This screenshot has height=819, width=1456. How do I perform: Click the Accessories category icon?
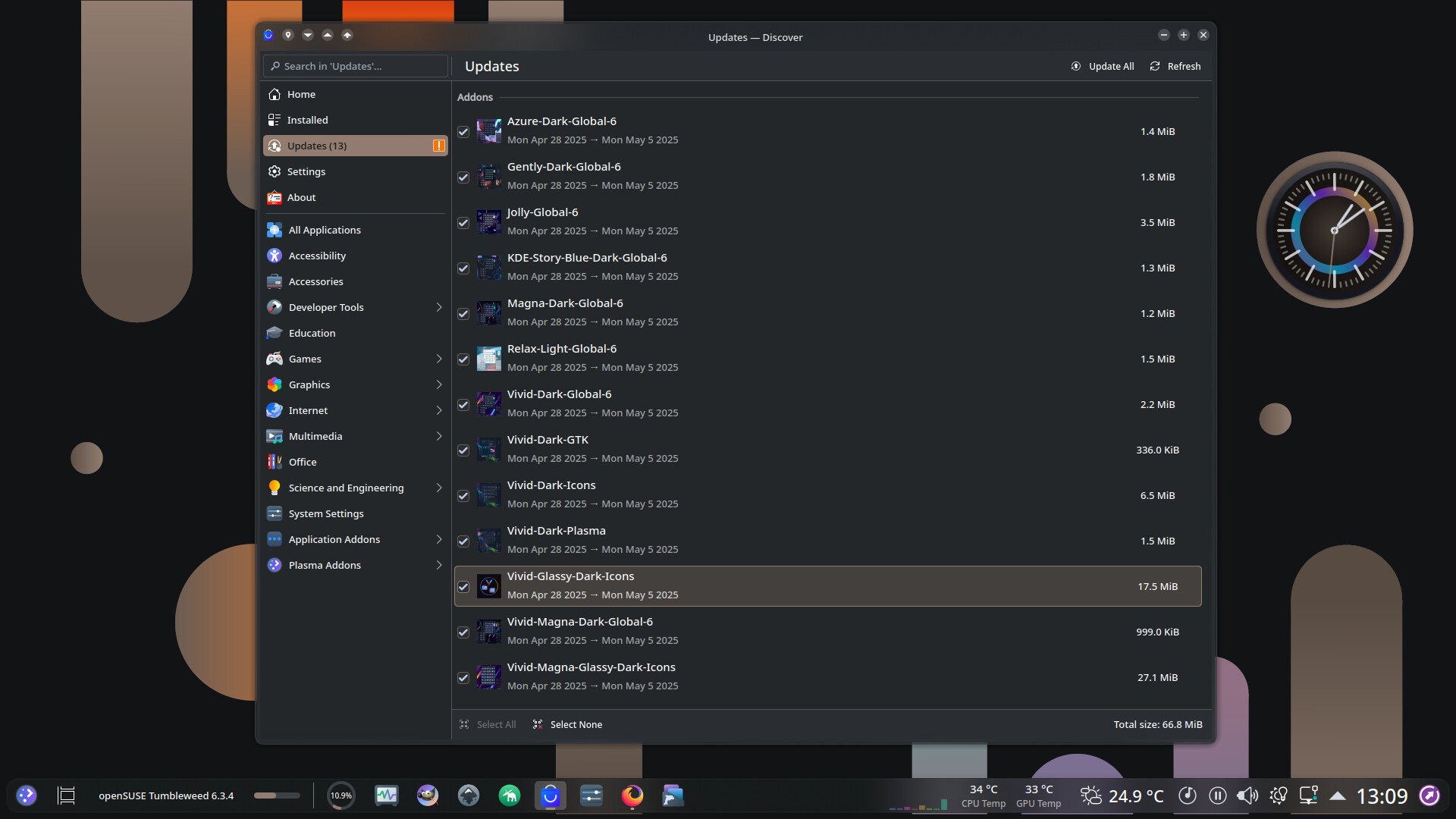tap(275, 281)
